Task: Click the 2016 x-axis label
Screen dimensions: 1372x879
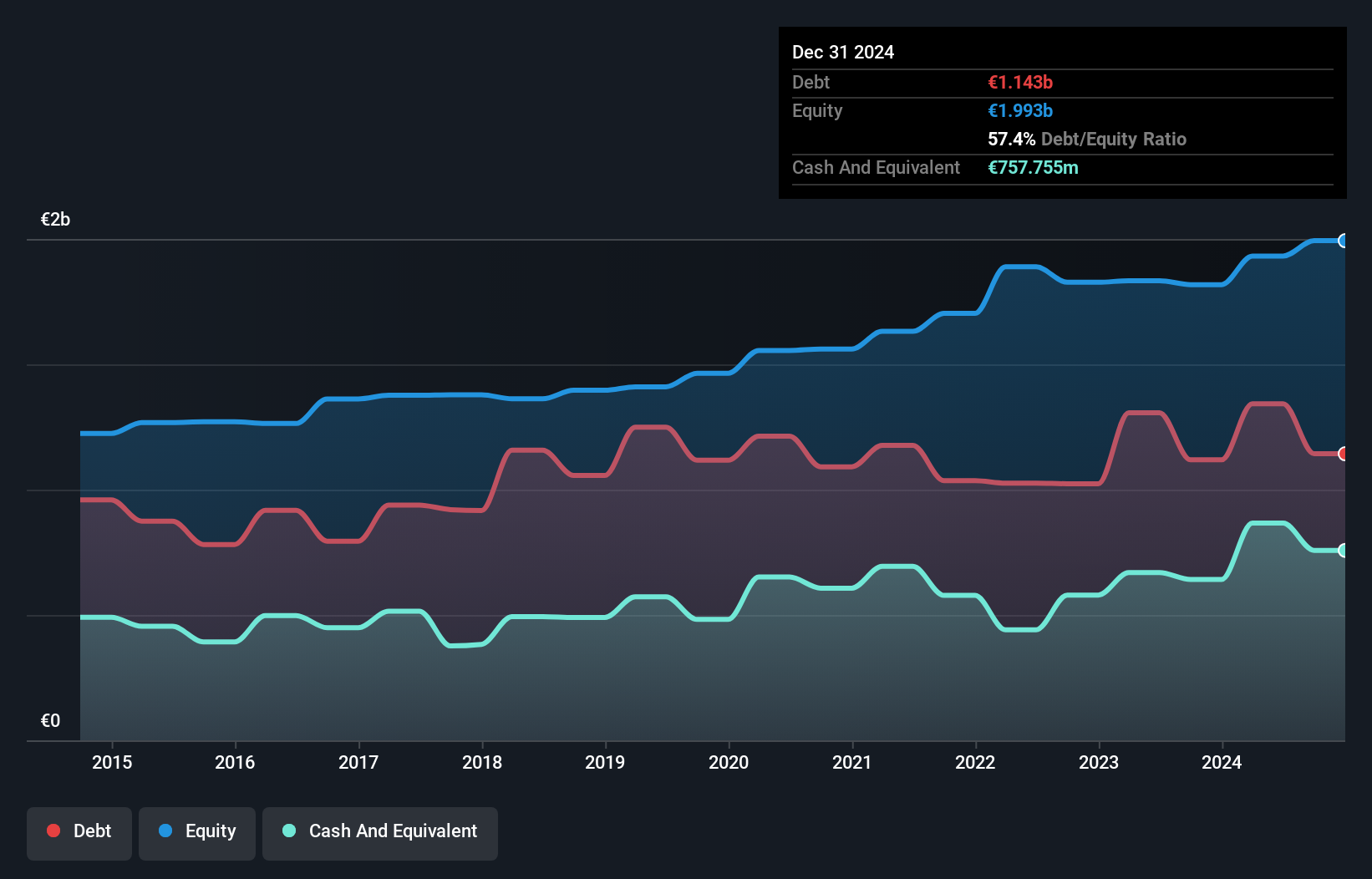Action: click(235, 762)
